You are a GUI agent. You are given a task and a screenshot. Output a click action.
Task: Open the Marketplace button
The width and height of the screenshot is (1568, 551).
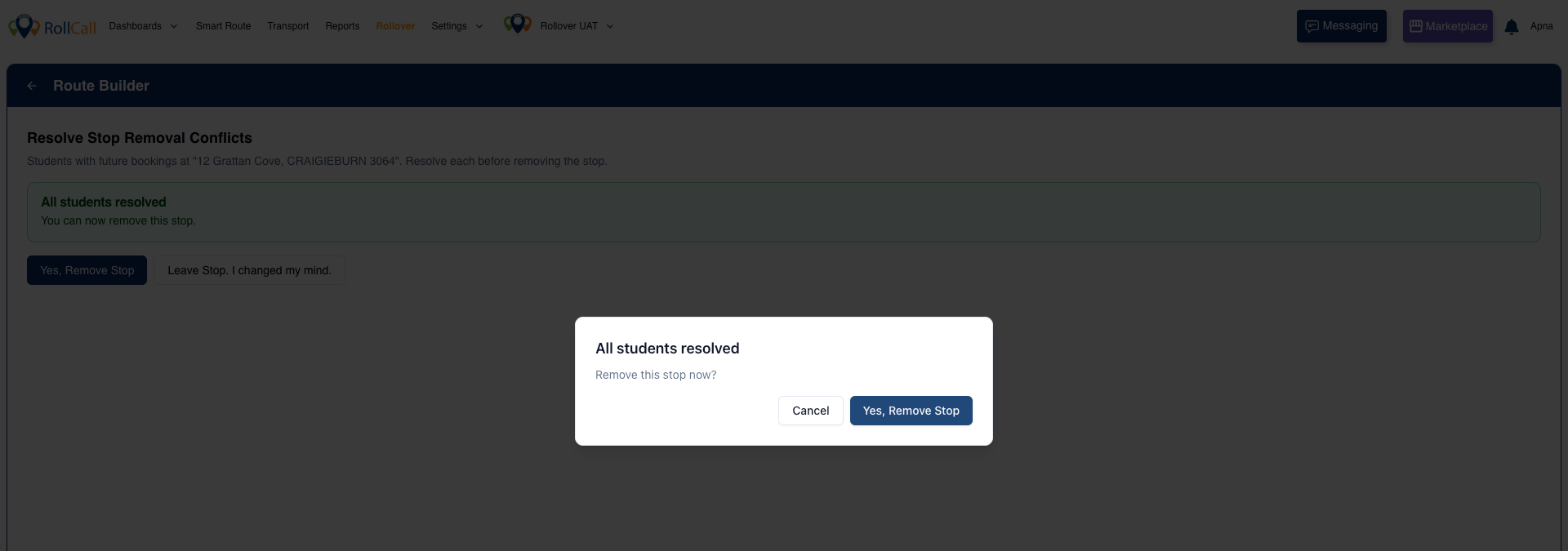(x=1447, y=26)
